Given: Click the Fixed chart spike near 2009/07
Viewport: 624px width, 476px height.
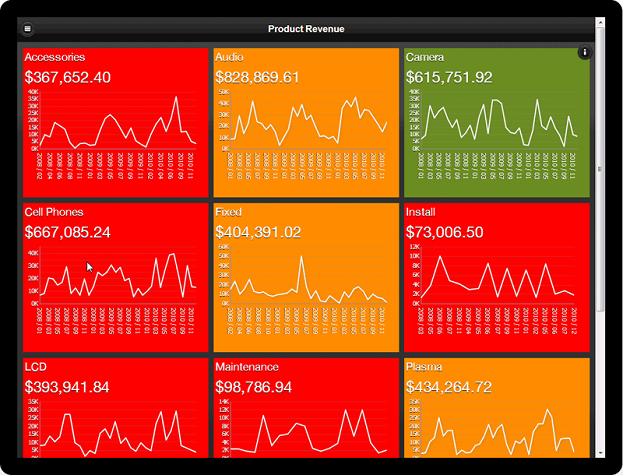Looking at the screenshot, I should pos(301,257).
